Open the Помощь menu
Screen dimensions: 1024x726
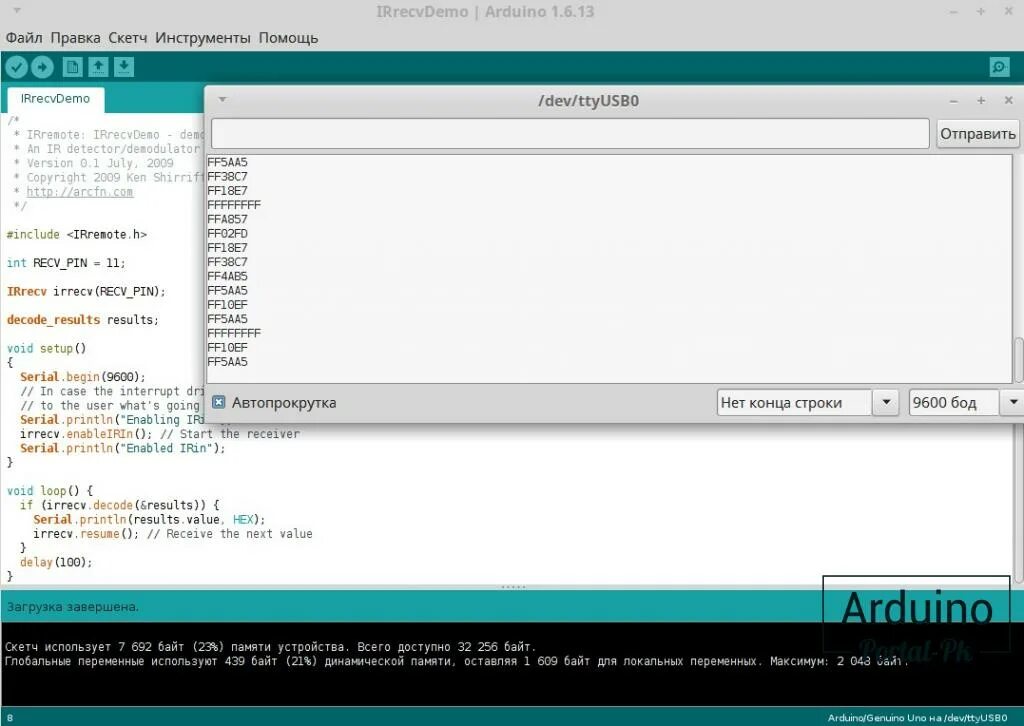(288, 38)
